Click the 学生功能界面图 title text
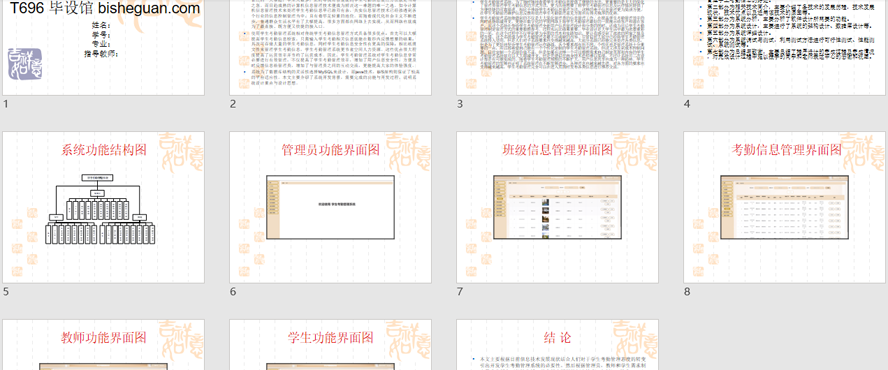 pos(331,338)
